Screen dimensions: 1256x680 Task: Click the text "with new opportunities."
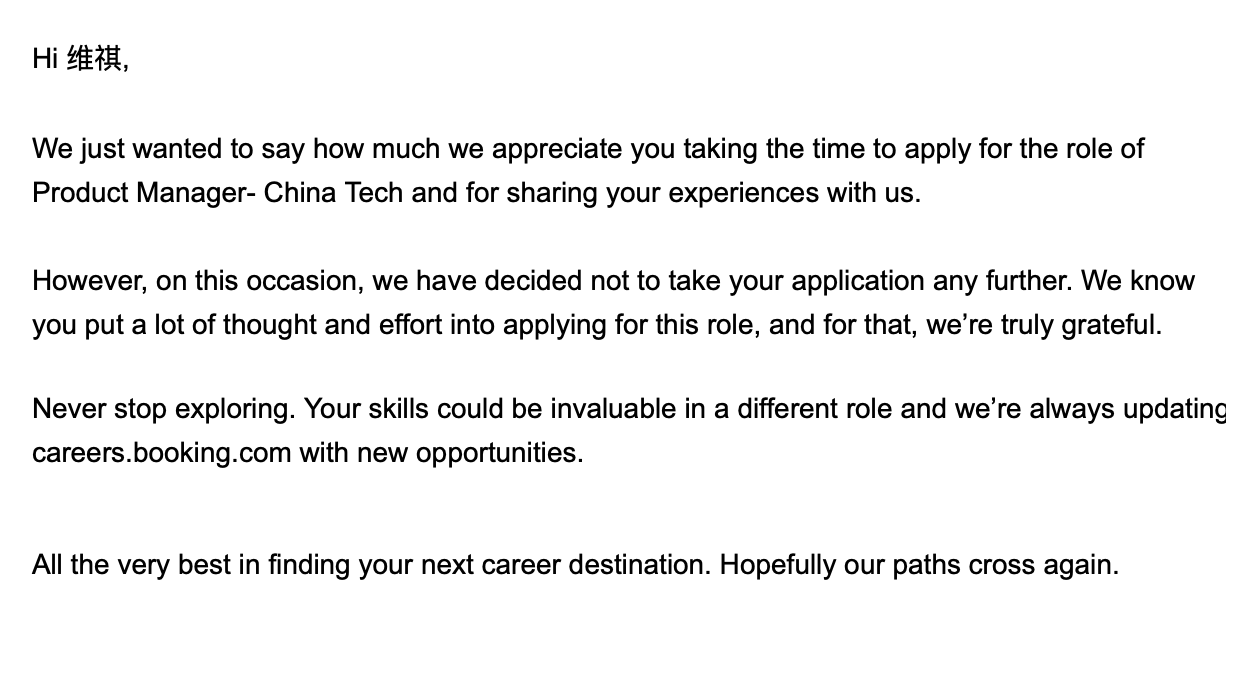click(x=441, y=453)
